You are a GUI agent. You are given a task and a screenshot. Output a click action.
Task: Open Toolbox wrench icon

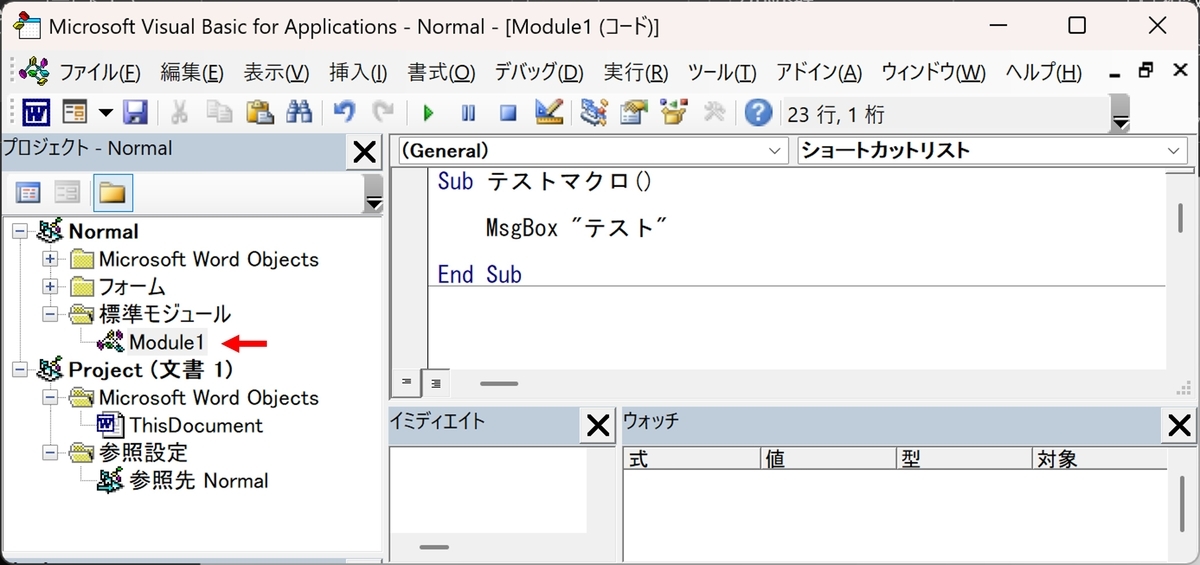pyautogui.click(x=714, y=112)
